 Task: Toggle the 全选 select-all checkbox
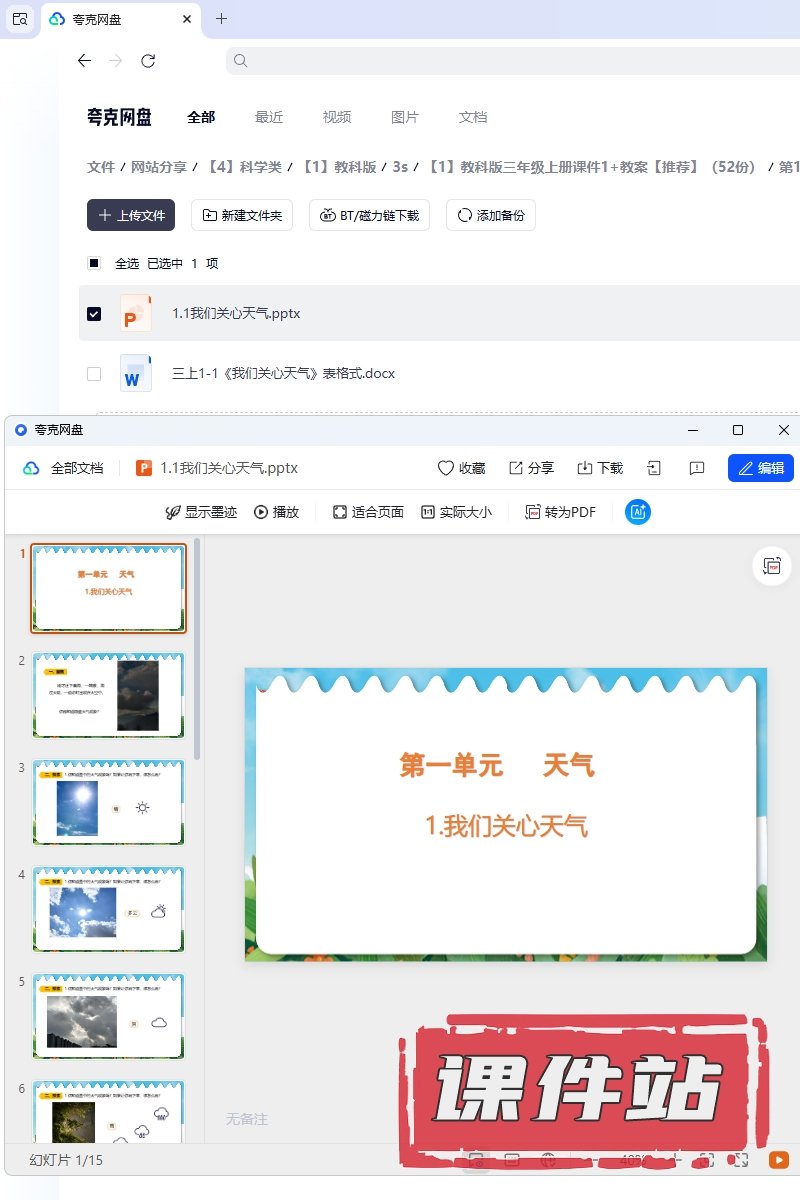[94, 264]
